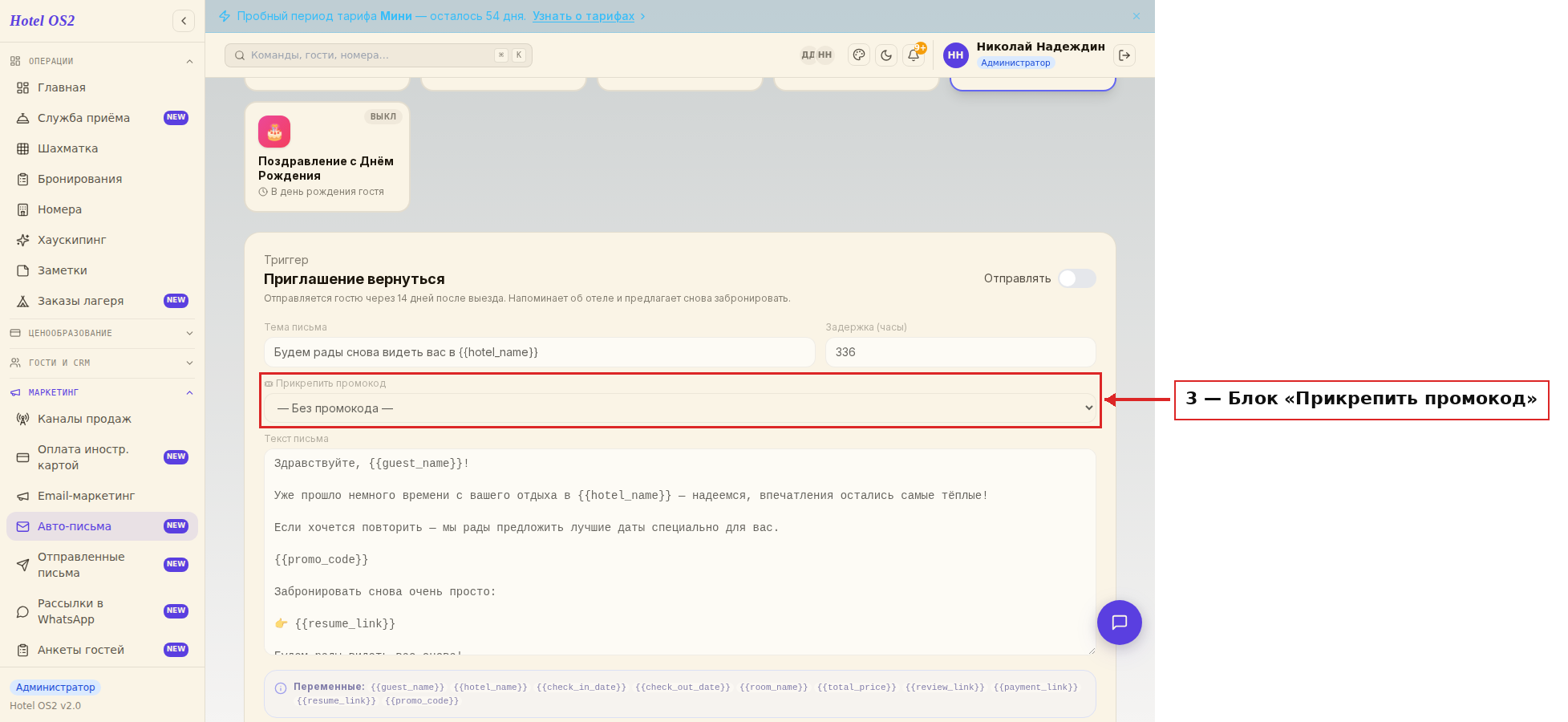Click the Оплата иностр. картой card icon
This screenshot has width=1568, height=722.
pyautogui.click(x=23, y=457)
